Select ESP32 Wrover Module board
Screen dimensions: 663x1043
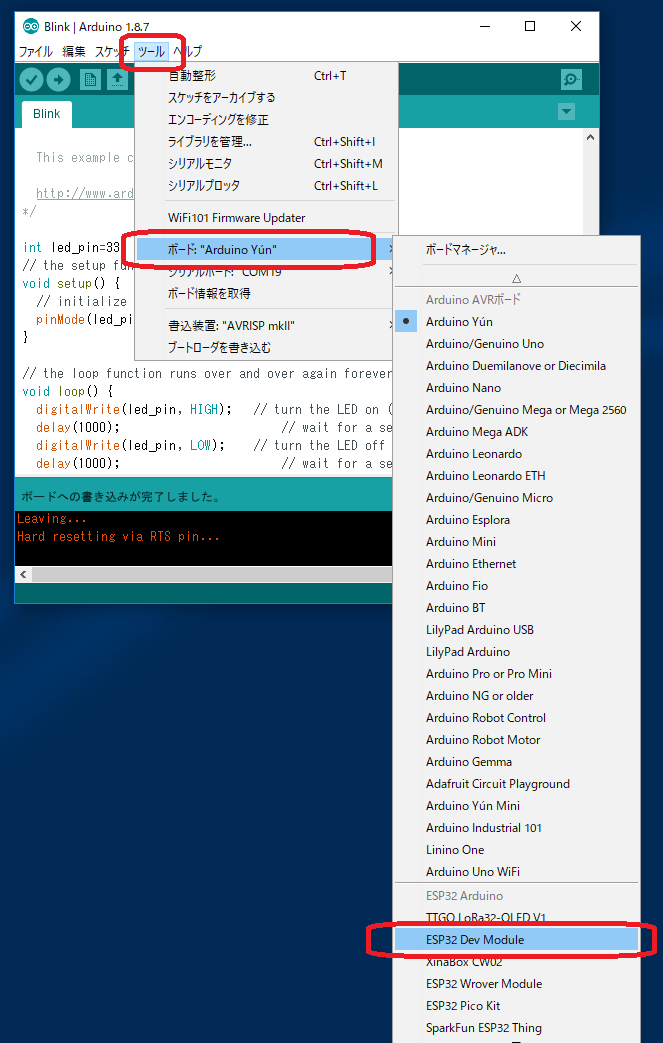517,983
